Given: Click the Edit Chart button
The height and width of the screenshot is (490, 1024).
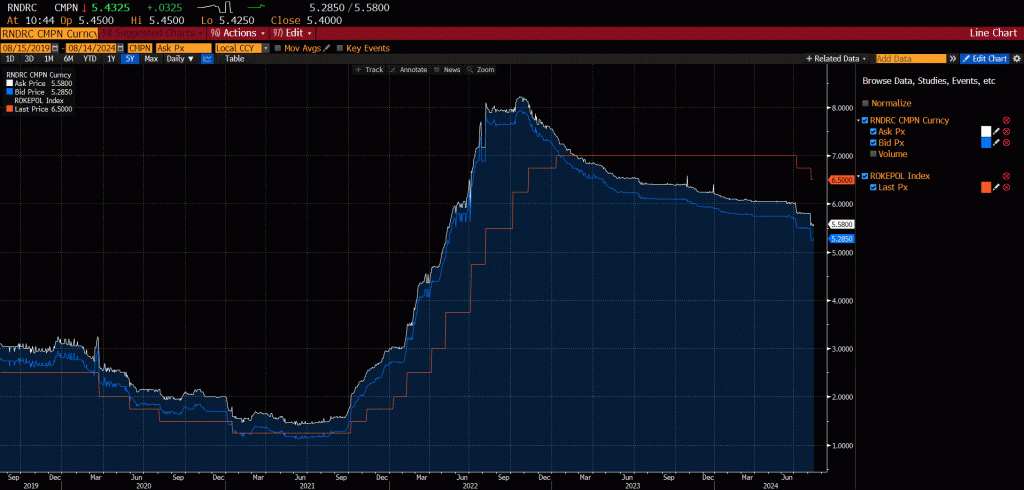Looking at the screenshot, I should 984,59.
